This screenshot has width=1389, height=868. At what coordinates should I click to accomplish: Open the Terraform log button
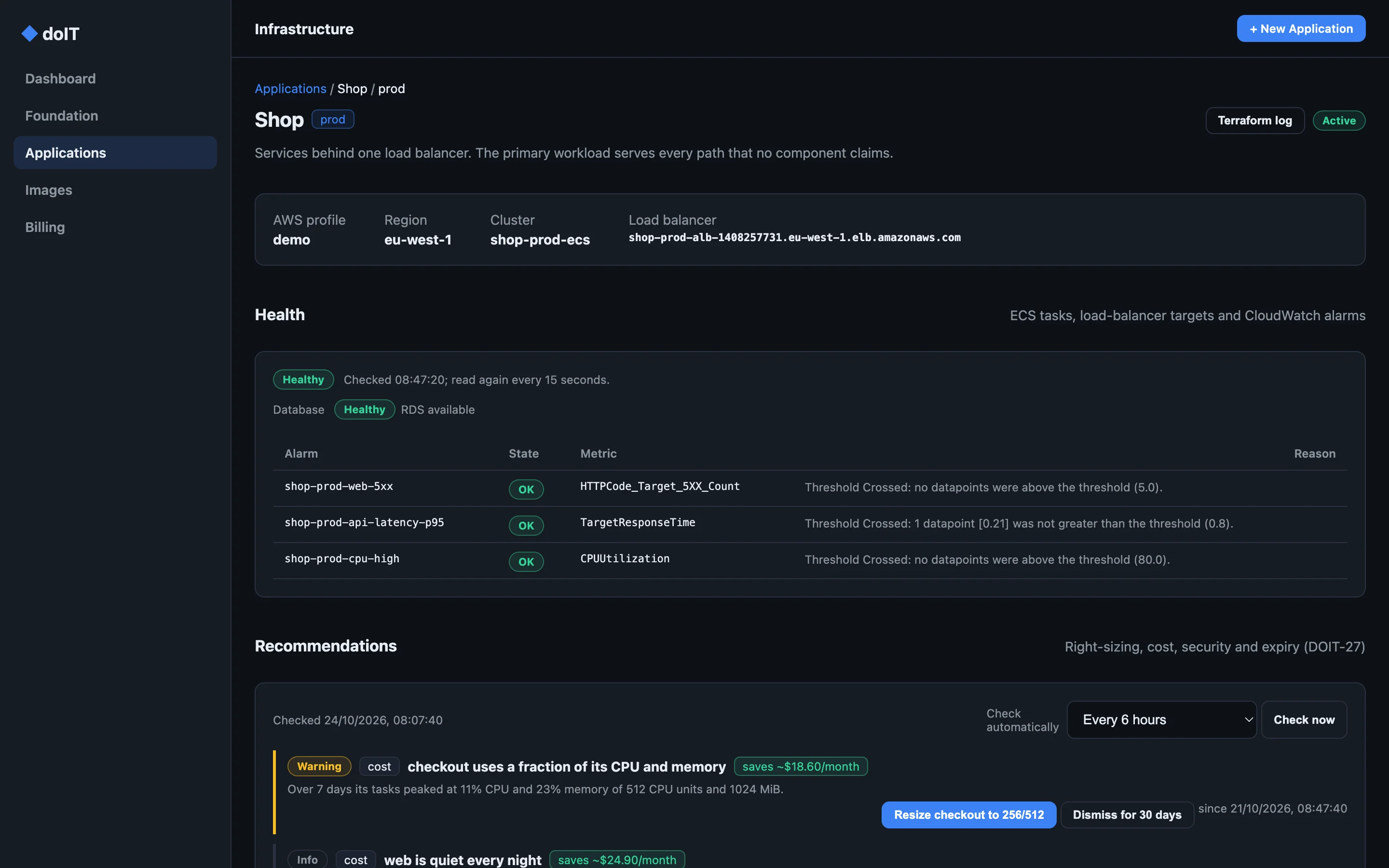1255,121
